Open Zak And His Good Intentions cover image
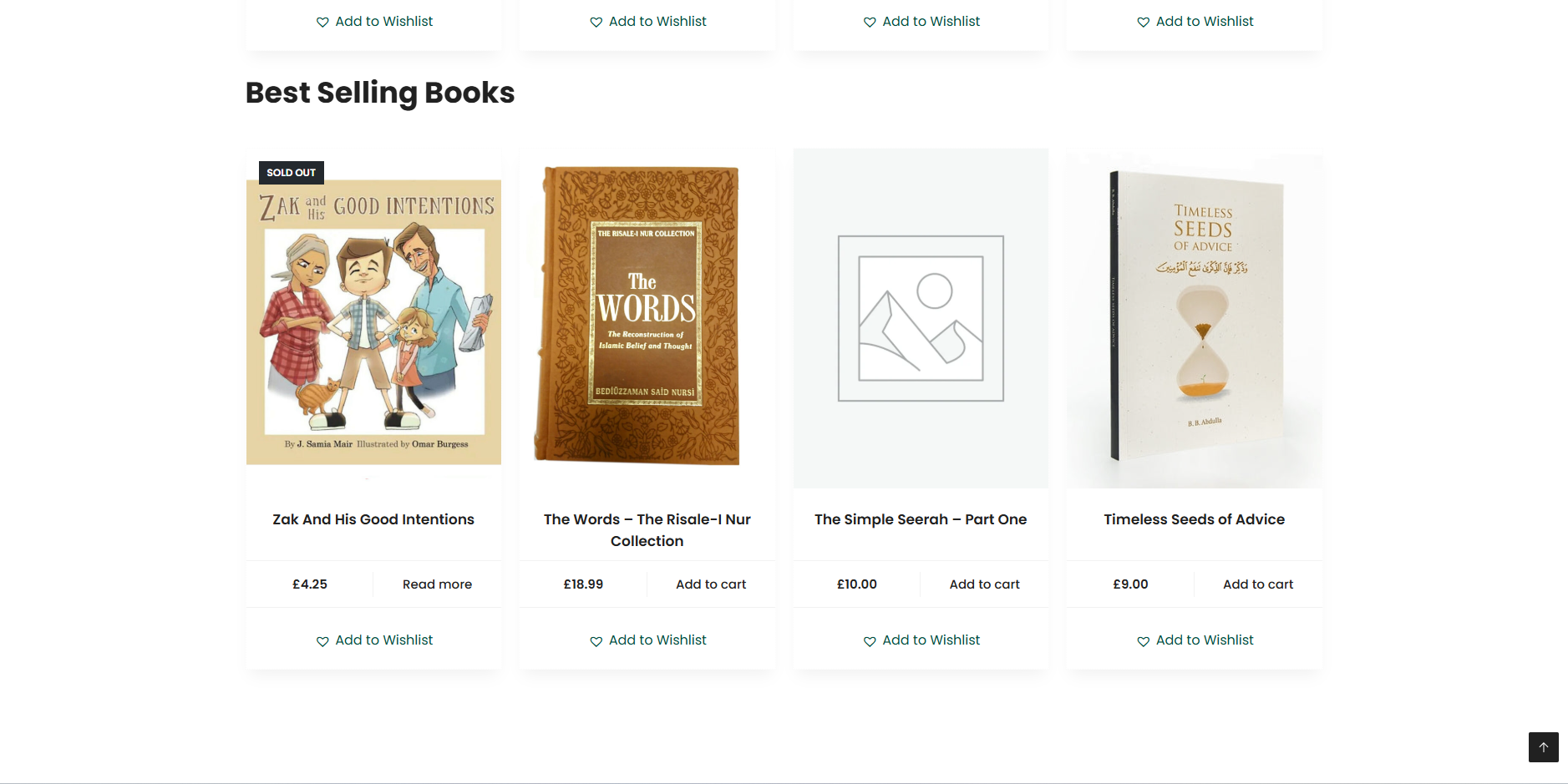Viewport: 1568px width, 784px height. pyautogui.click(x=373, y=319)
